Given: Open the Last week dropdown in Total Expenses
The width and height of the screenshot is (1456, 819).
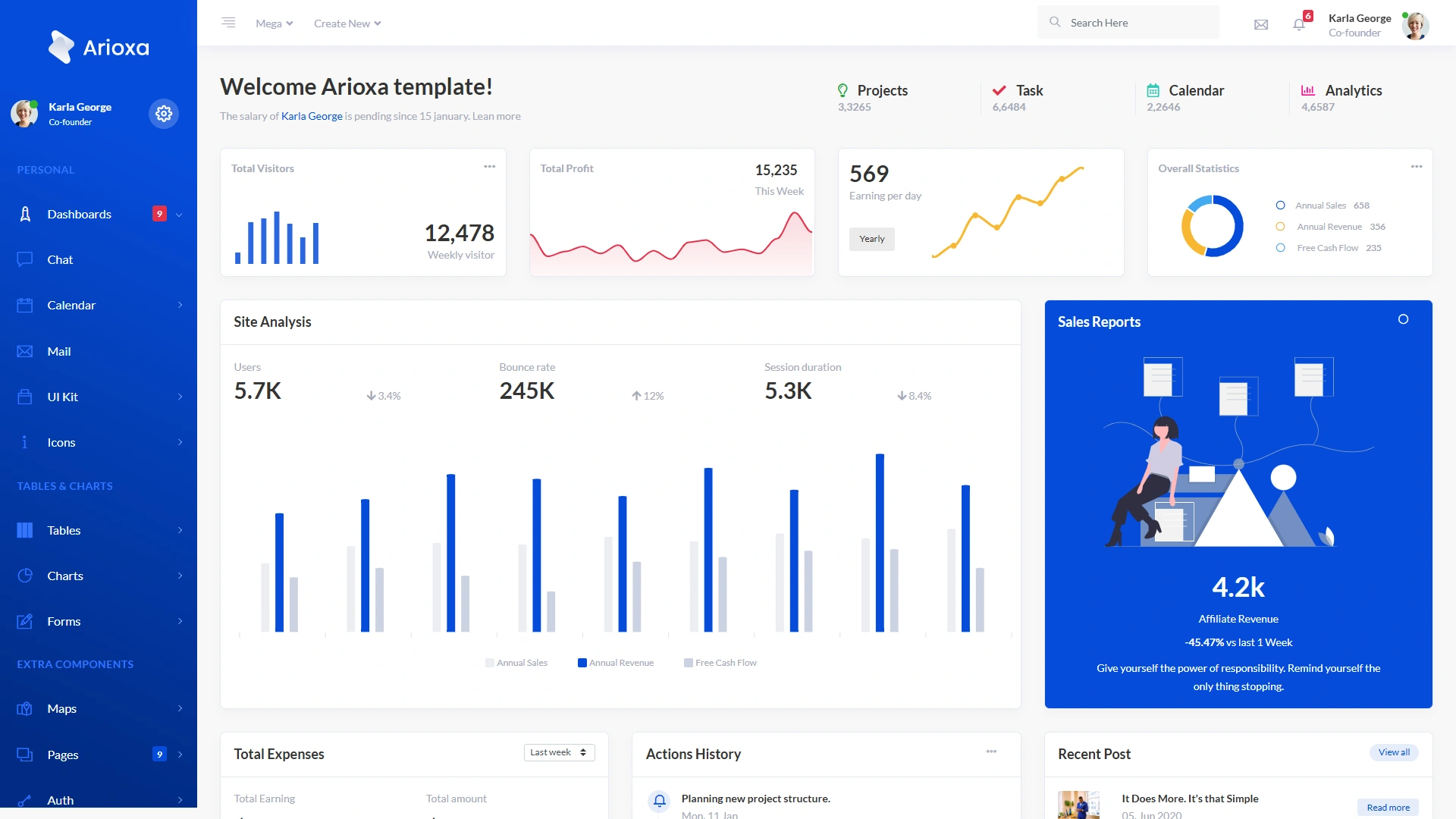Looking at the screenshot, I should pos(559,752).
